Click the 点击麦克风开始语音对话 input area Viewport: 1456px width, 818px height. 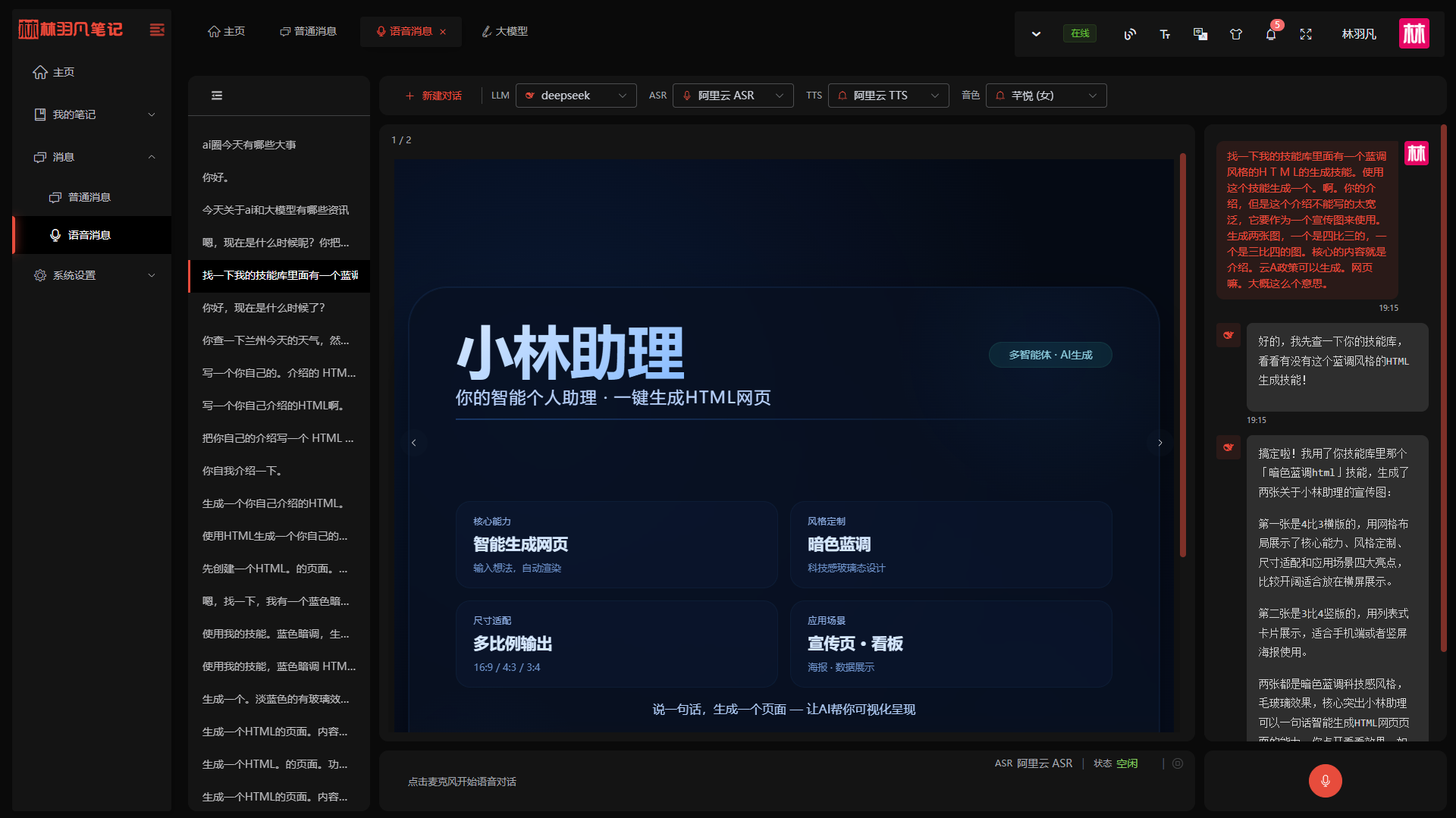pyautogui.click(x=462, y=782)
